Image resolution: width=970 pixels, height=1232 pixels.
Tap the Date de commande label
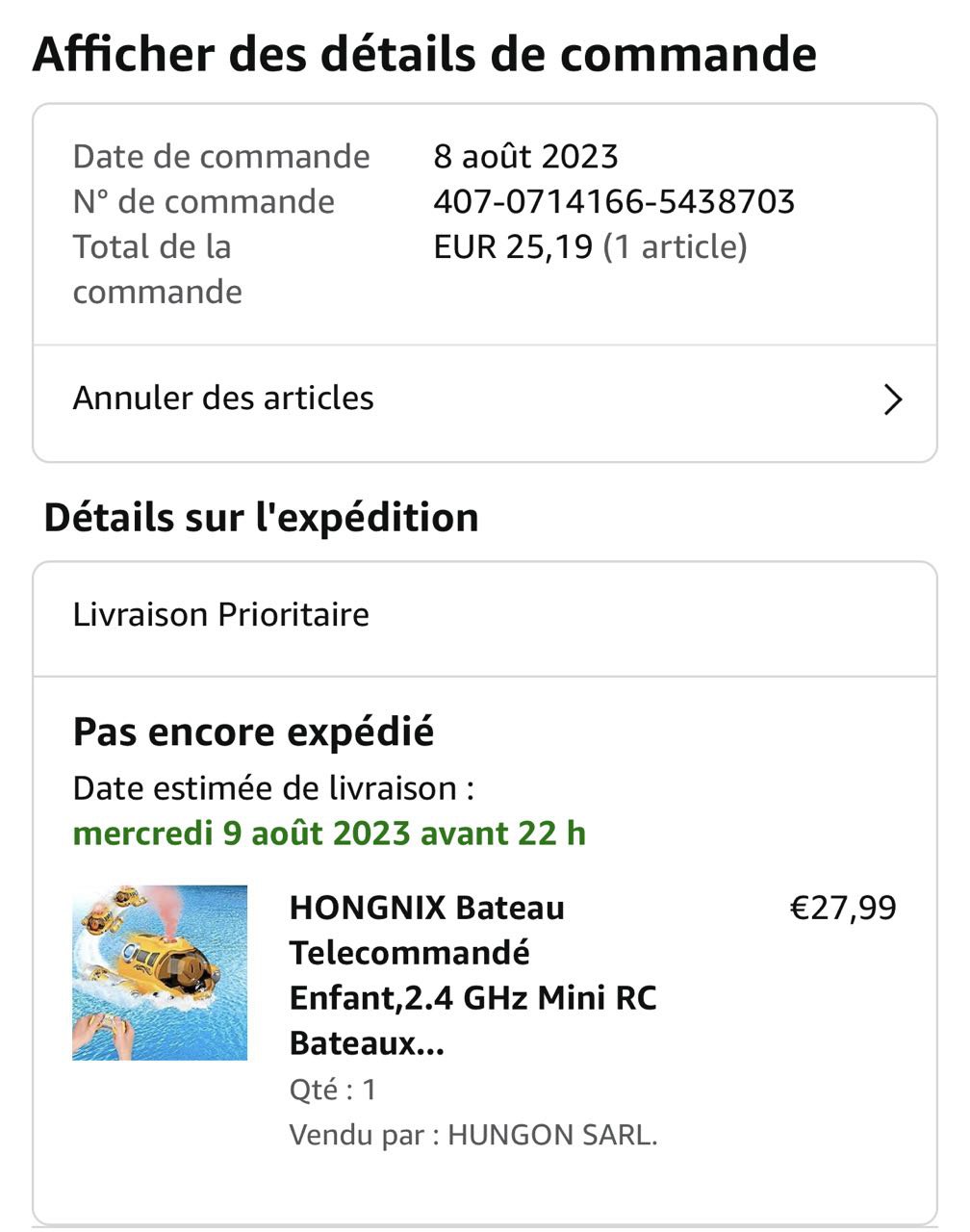point(221,157)
